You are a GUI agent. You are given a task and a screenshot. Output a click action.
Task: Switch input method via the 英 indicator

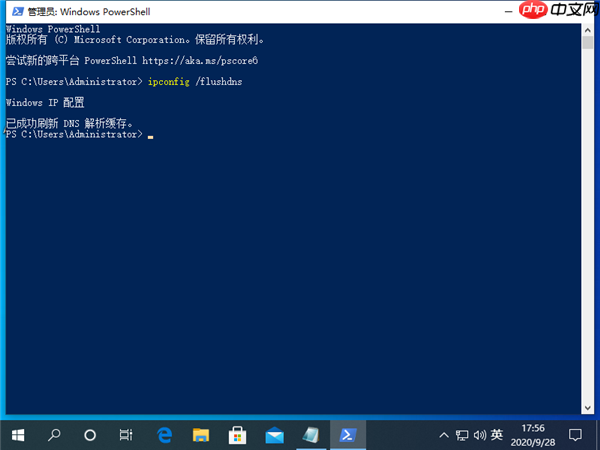click(497, 435)
